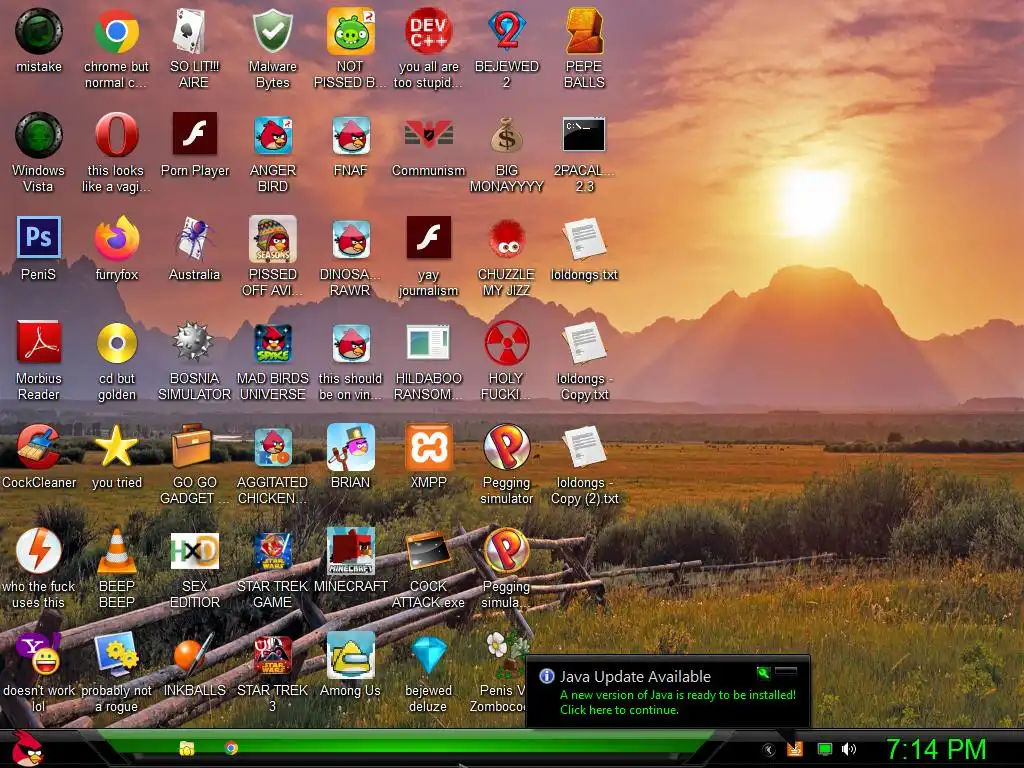Launch Chrome from the taskbar

[x=231, y=748]
